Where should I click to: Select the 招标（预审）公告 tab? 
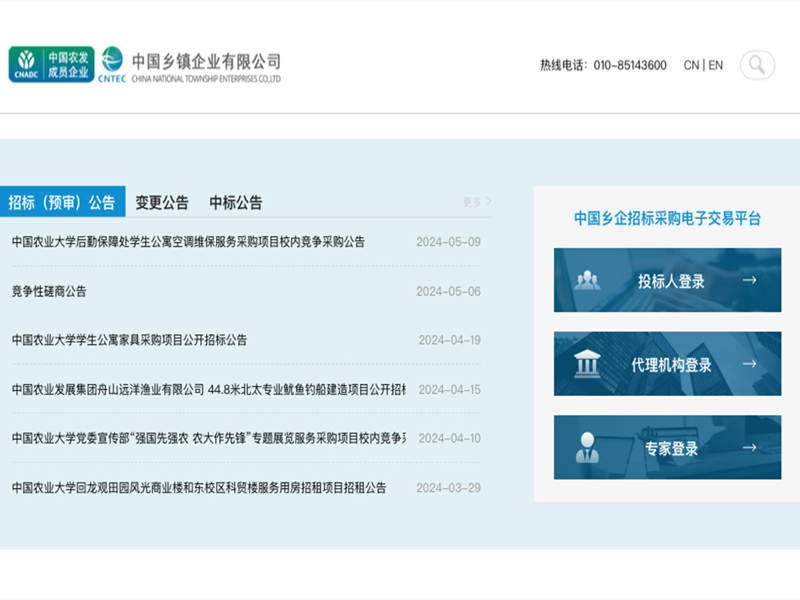point(62,202)
